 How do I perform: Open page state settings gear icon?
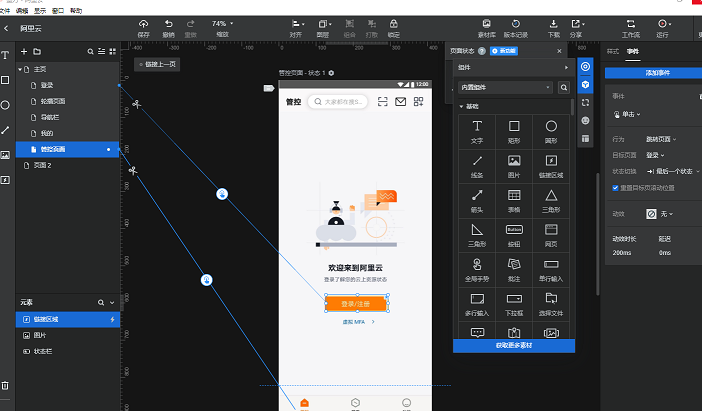coord(331,73)
